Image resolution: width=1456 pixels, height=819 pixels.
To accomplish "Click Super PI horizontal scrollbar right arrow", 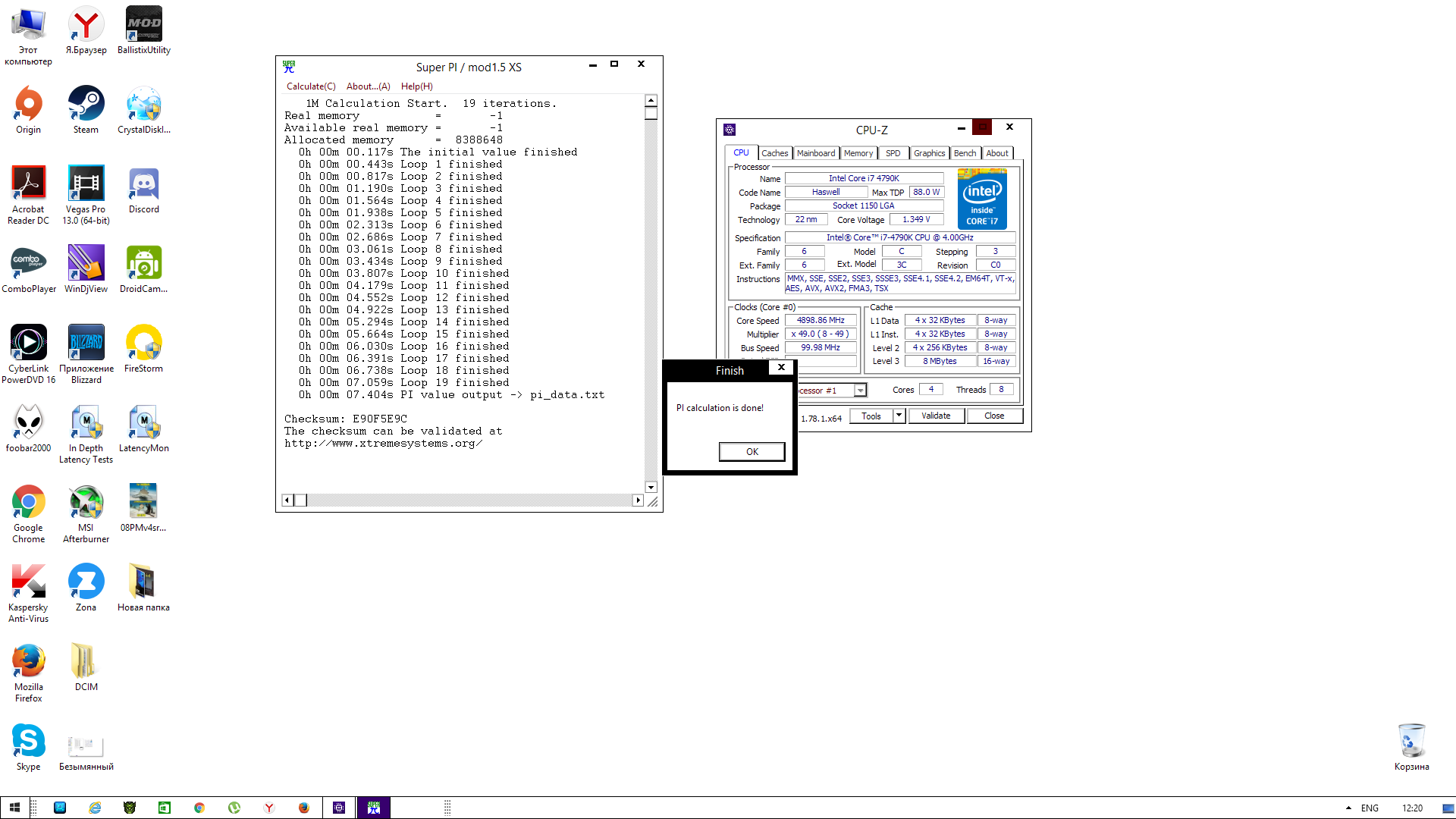I will point(638,500).
